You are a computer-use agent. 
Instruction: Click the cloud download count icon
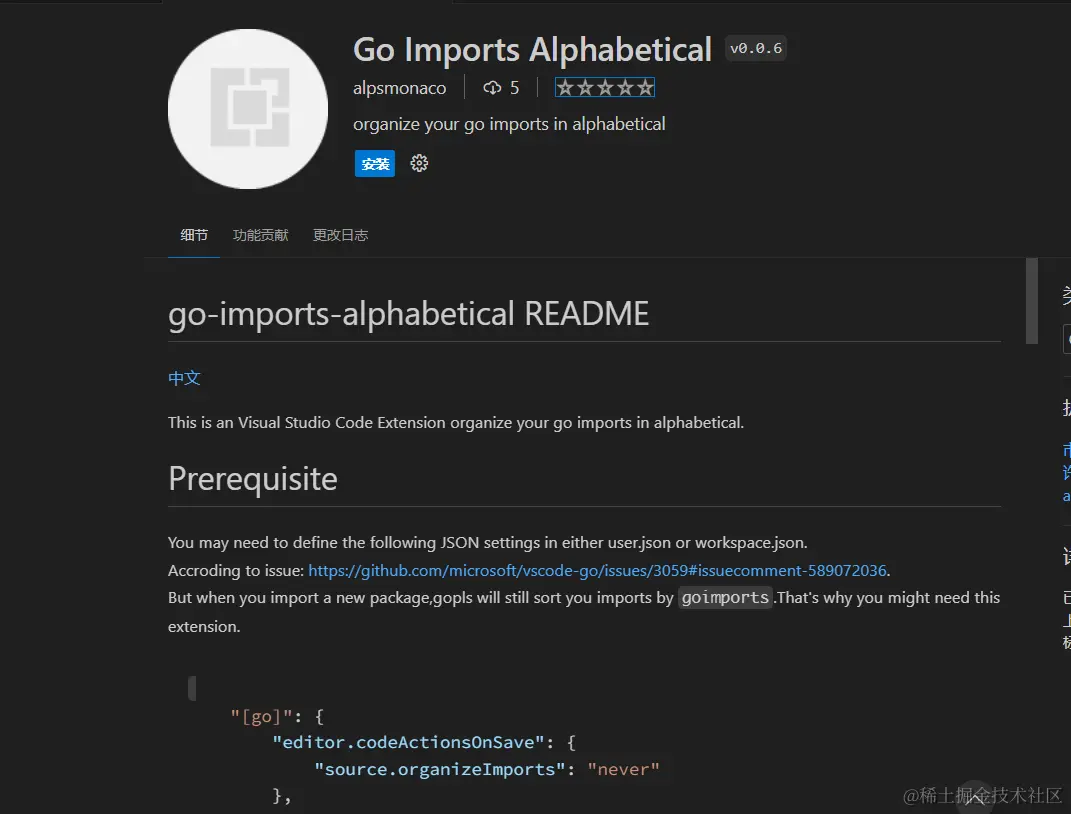click(492, 88)
